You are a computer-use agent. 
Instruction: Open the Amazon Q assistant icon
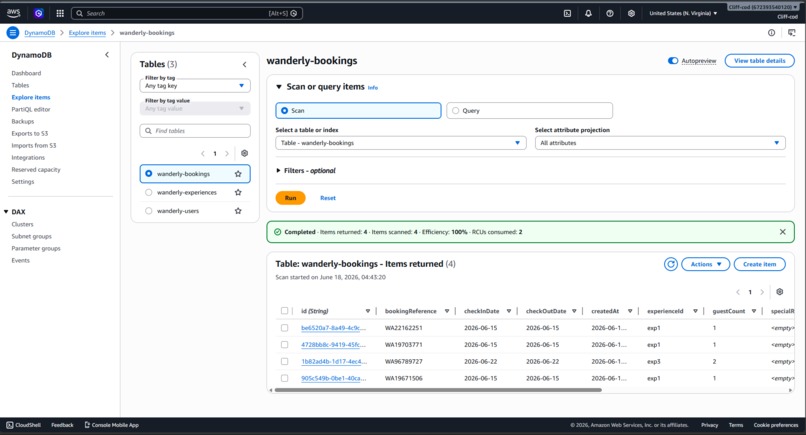(x=39, y=13)
